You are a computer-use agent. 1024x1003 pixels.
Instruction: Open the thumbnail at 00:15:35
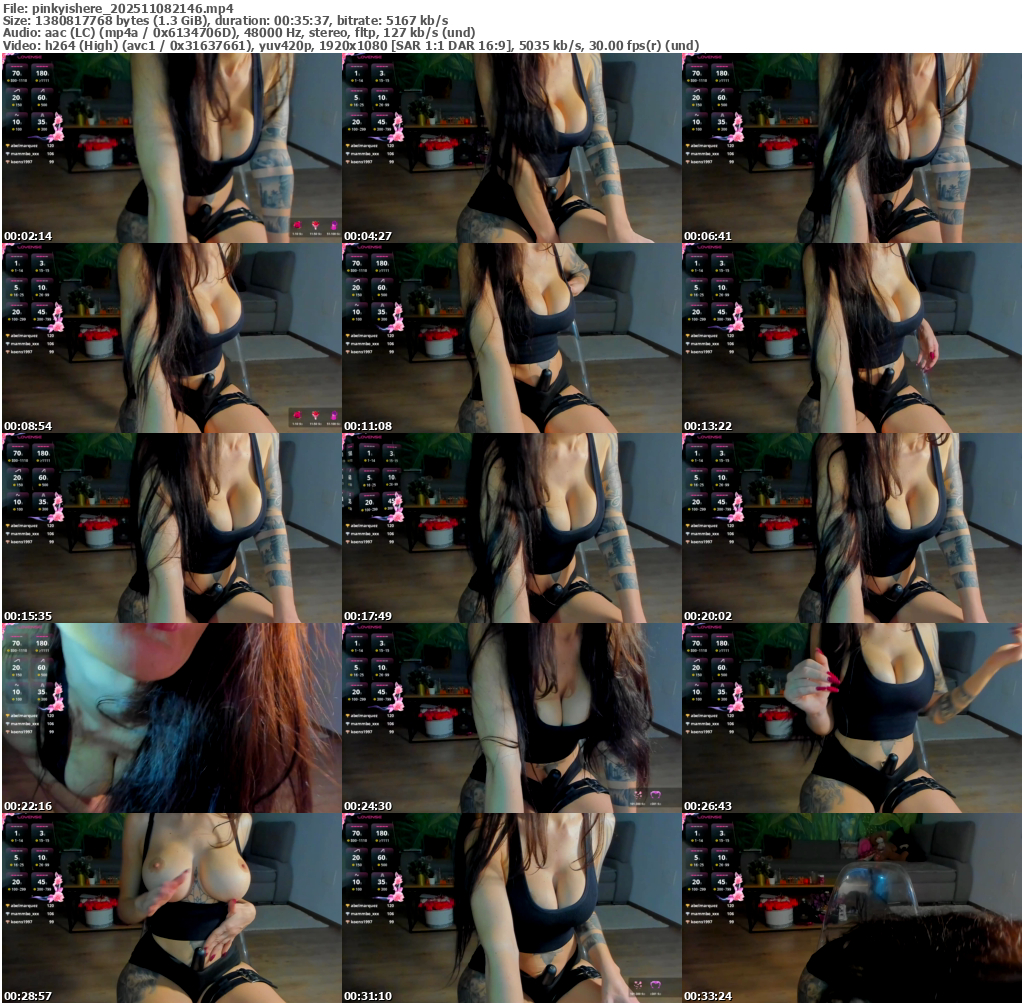click(x=171, y=528)
